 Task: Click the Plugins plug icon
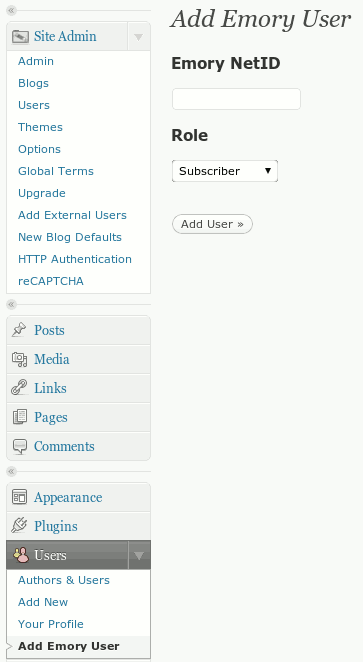coord(19,526)
